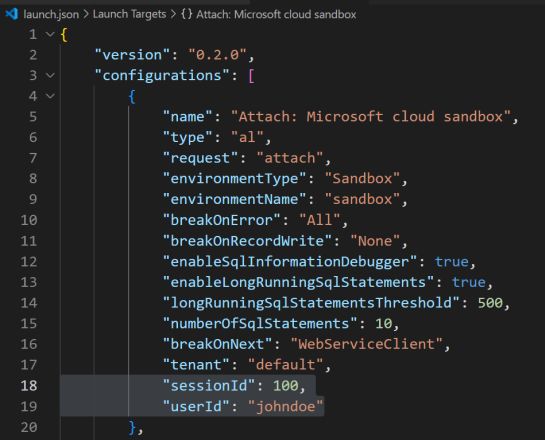This screenshot has height=440, width=545.
Task: Click the "type" key
Action: pos(188,137)
